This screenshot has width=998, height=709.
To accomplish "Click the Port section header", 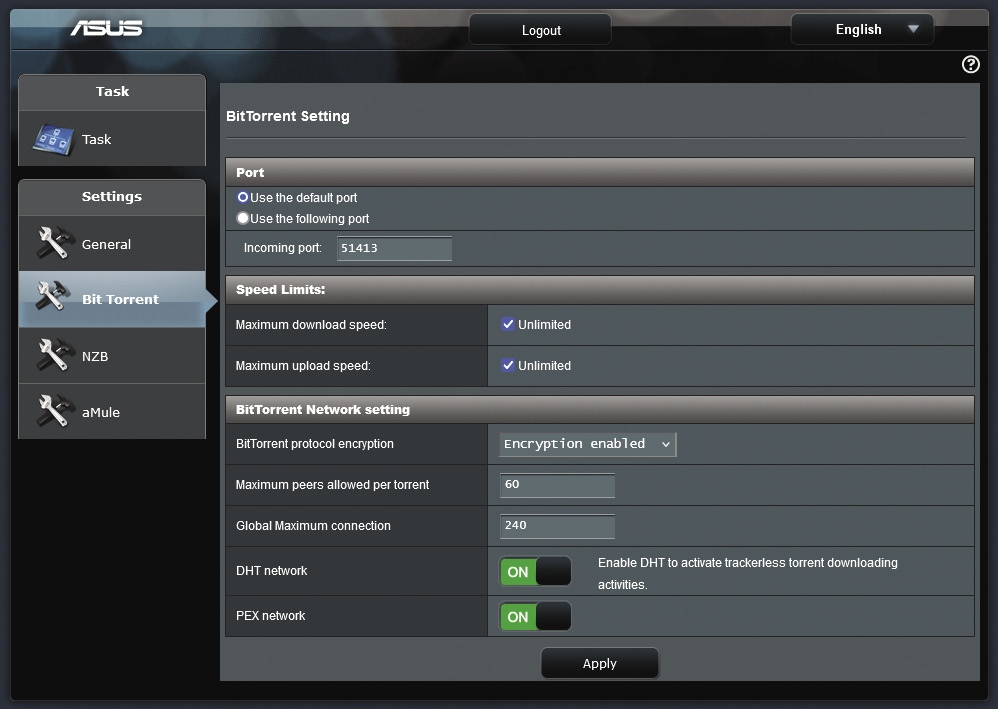I will point(600,172).
